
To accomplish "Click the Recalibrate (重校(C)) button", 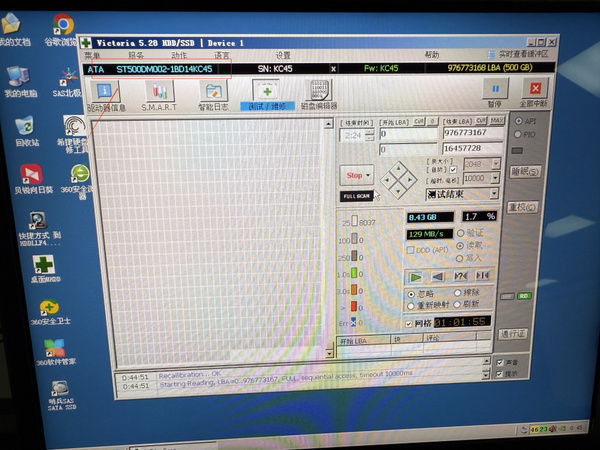I will tap(522, 207).
